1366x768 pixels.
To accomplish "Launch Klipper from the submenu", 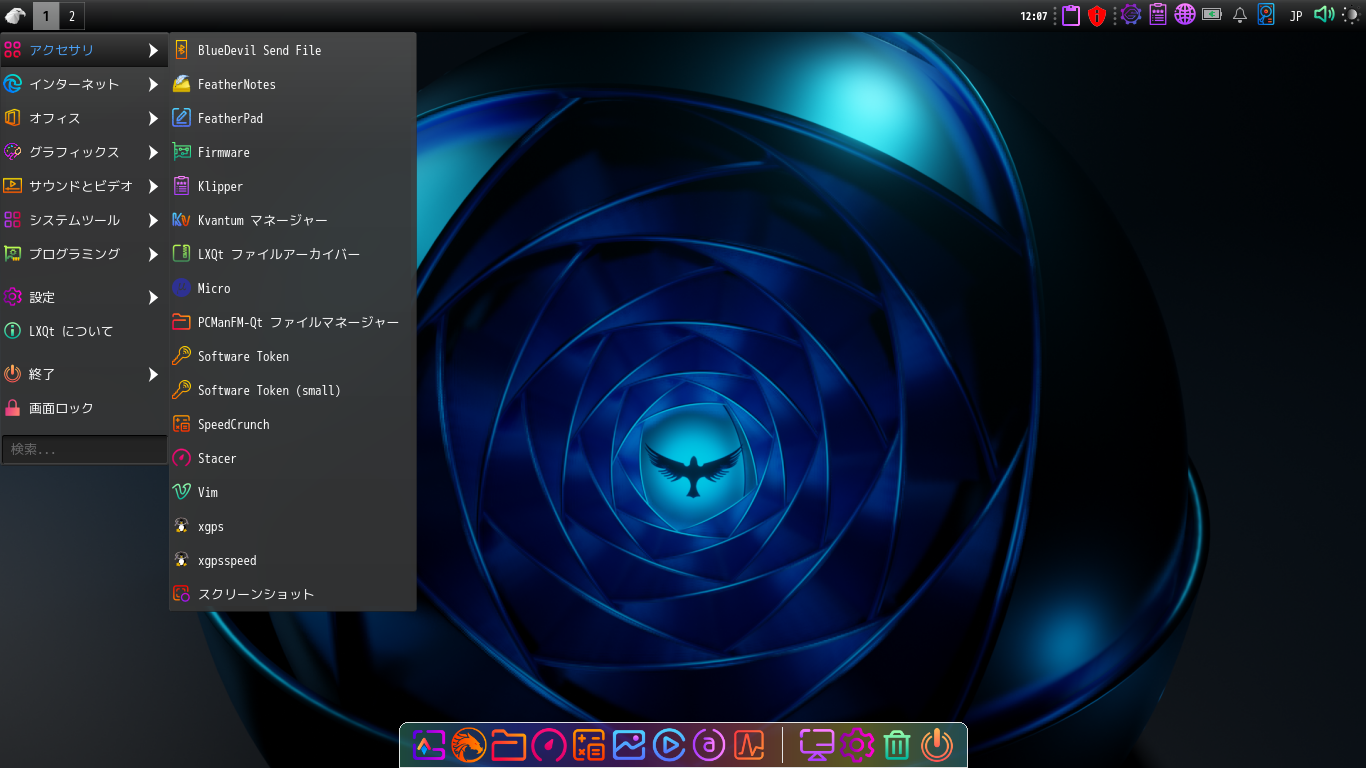I will point(292,186).
